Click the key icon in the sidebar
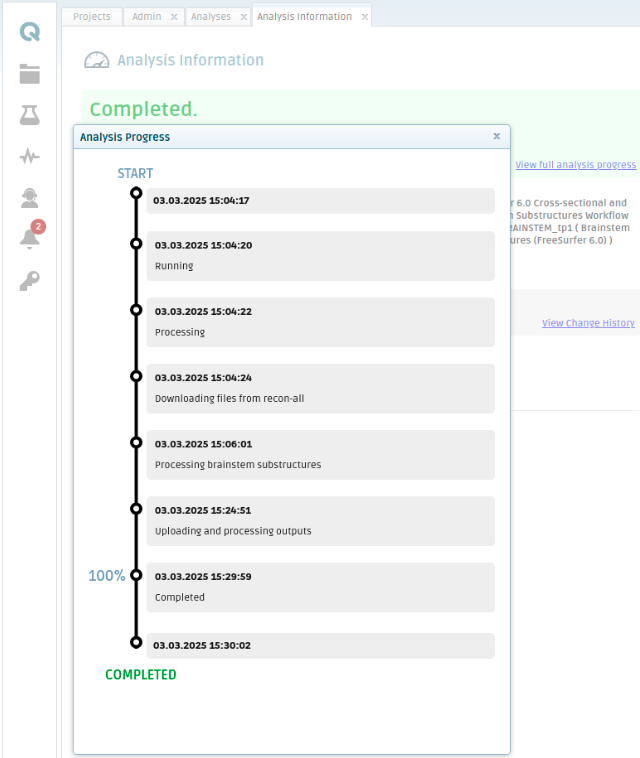This screenshot has height=758, width=640. tap(30, 280)
